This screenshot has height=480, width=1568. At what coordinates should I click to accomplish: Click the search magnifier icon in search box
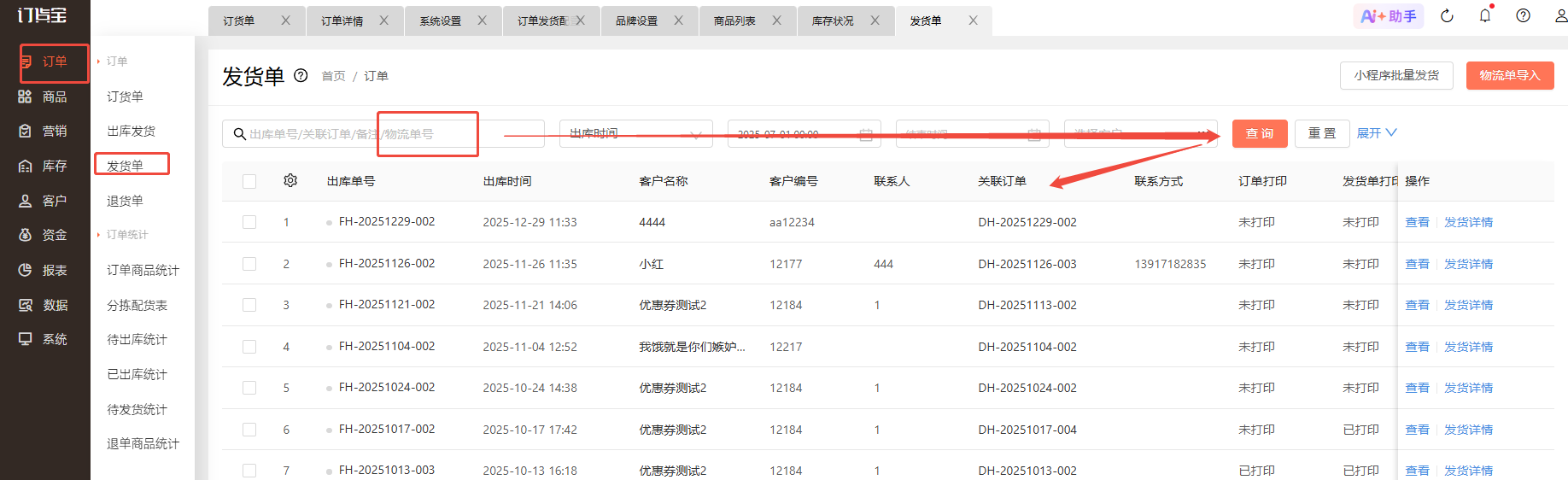(239, 134)
